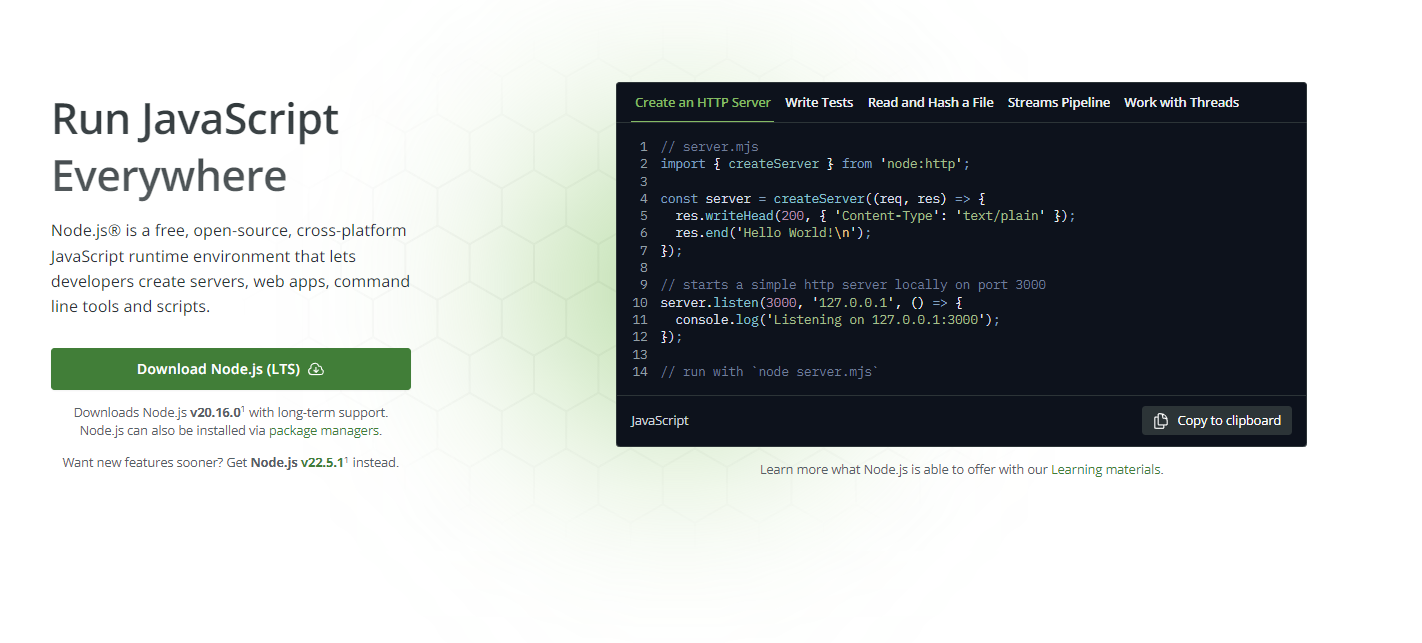Screen dimensions: 1422x643
Task: Click the res.end('Hello World!\n') line
Action: pyautogui.click(x=774, y=233)
